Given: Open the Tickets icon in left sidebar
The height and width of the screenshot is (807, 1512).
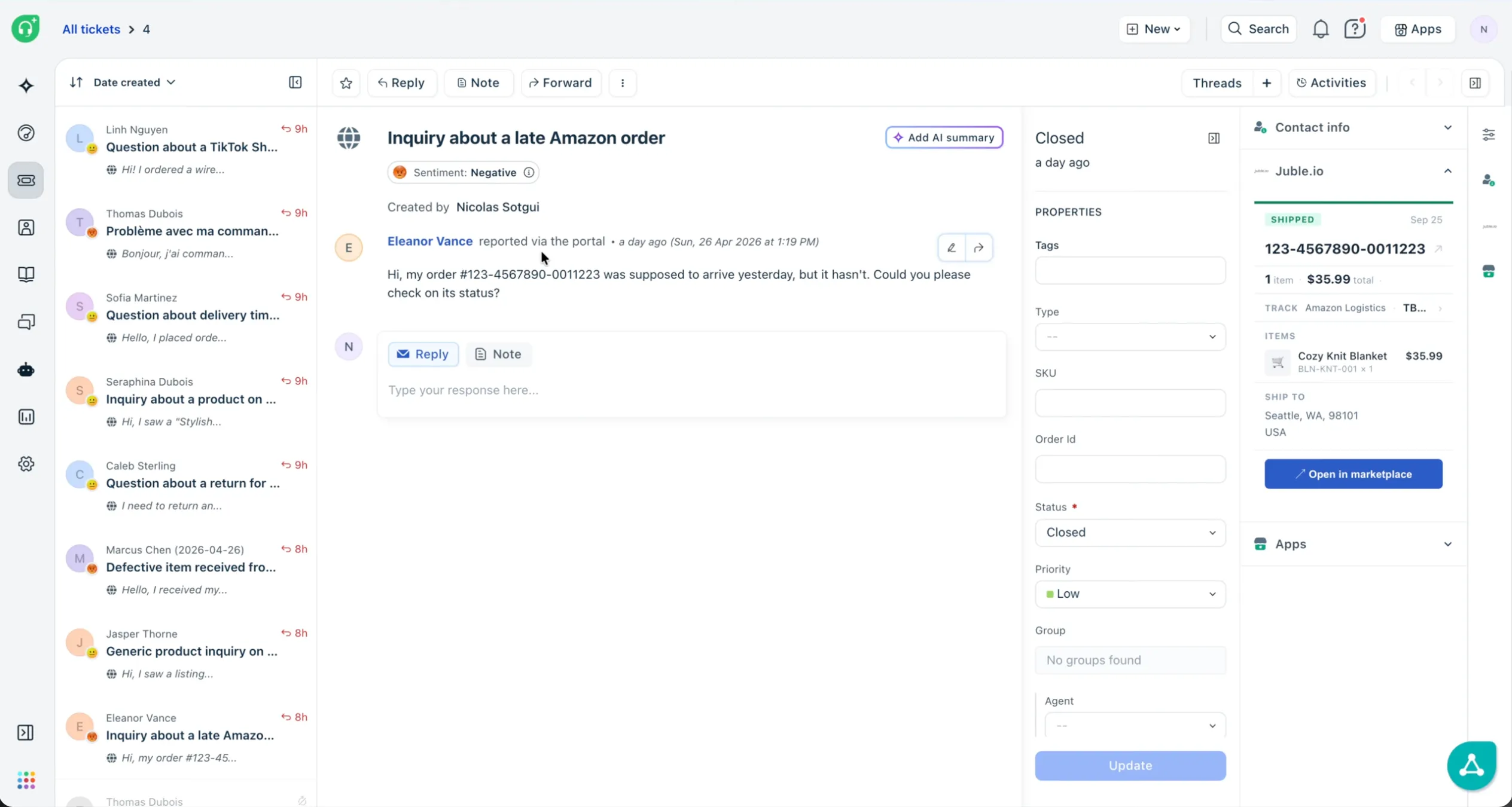Looking at the screenshot, I should 26,180.
